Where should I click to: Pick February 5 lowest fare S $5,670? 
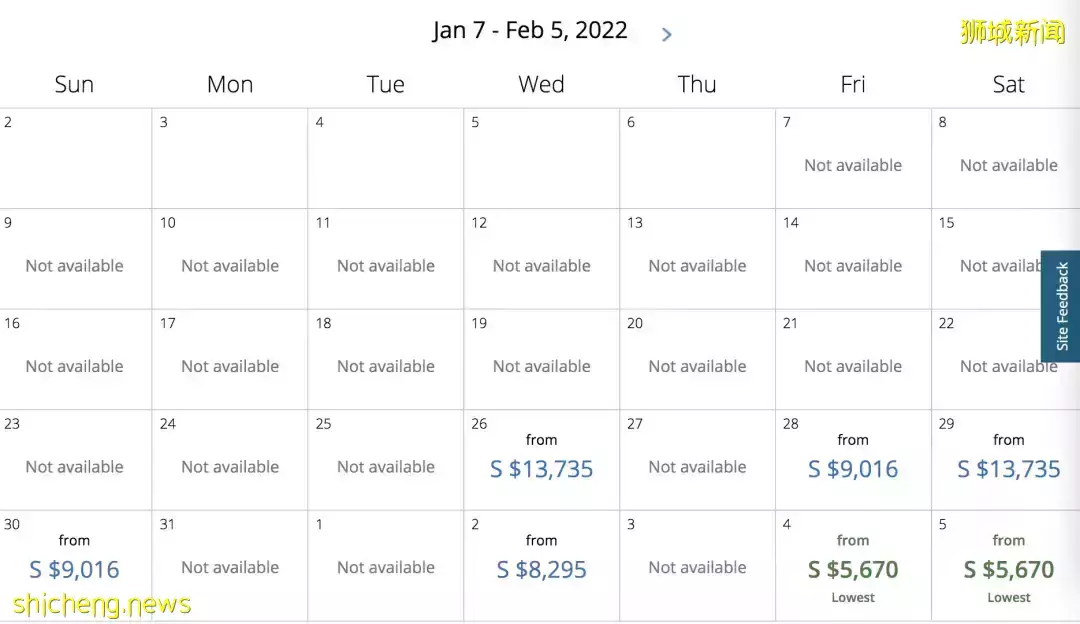point(1008,570)
